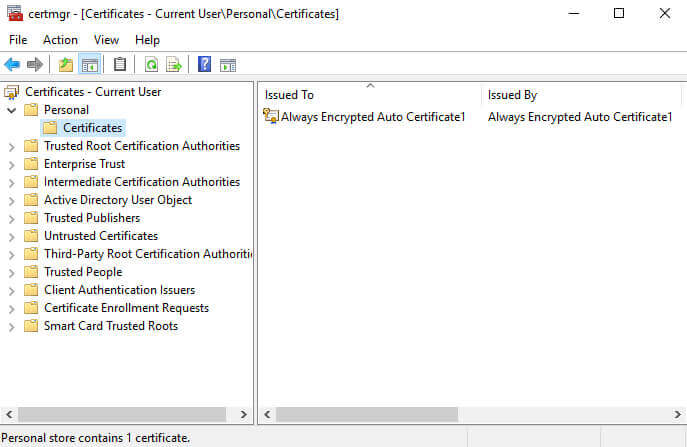The image size is (687, 447).
Task: Toggle Show/Hide Action Pane icon
Action: 228,65
